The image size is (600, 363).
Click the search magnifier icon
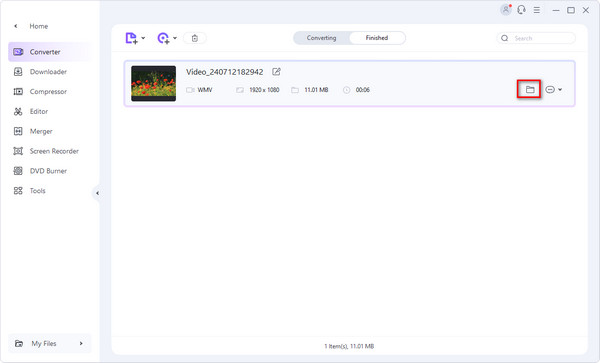505,38
